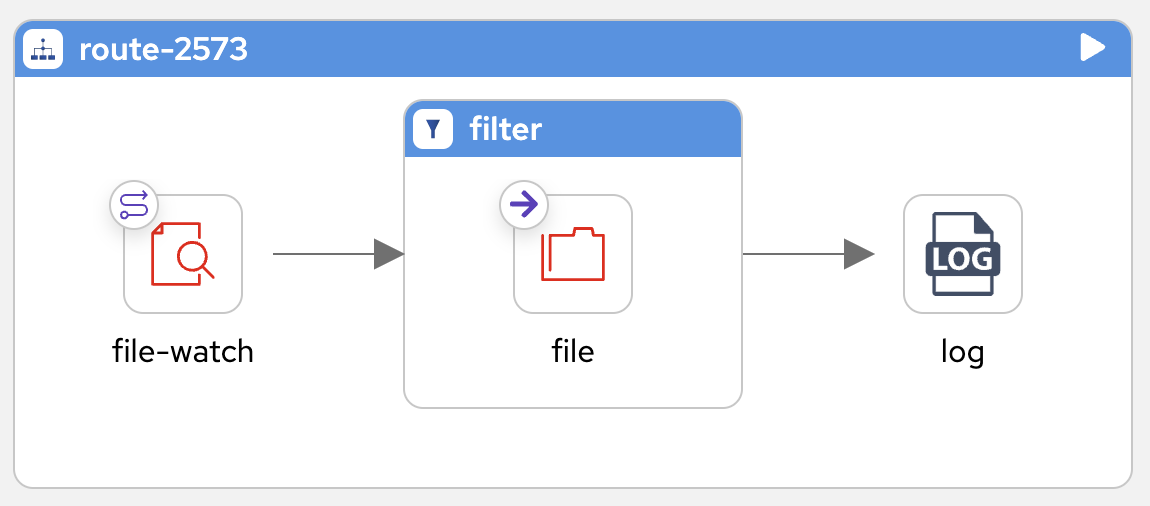
Task: Click the source badge on file-watch node
Action: [x=134, y=205]
